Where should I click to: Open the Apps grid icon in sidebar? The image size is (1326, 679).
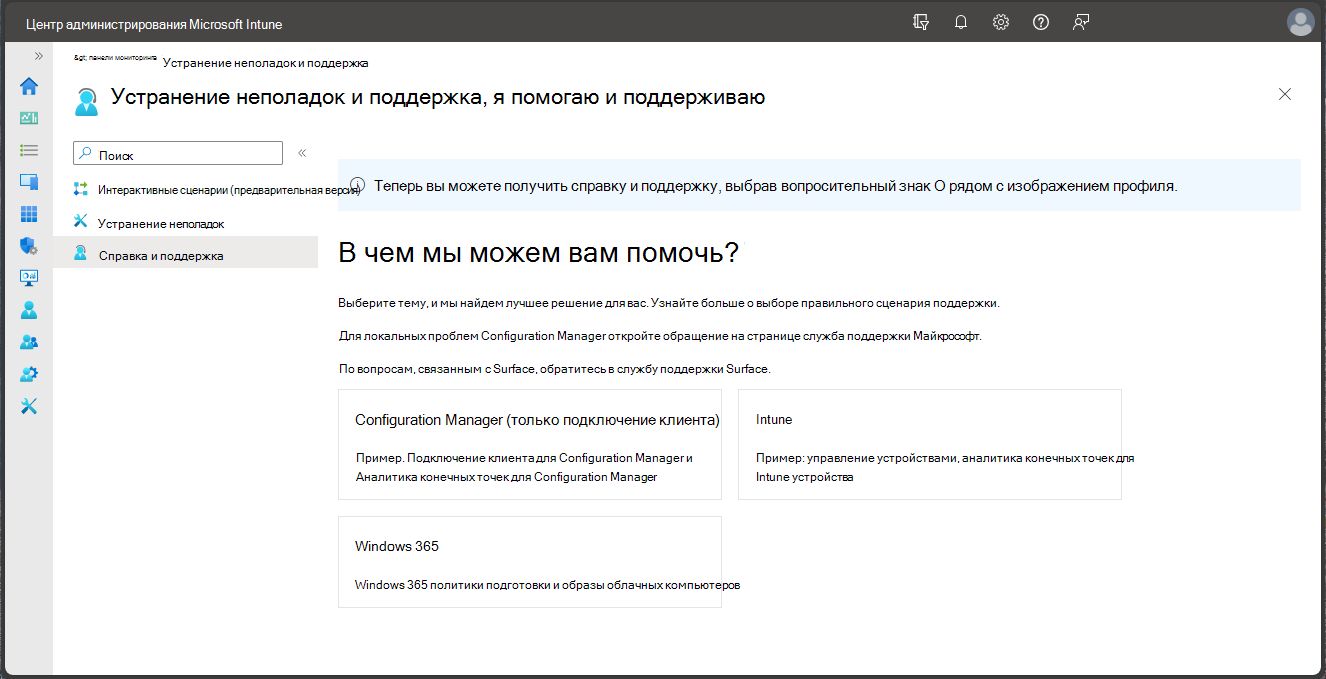point(29,214)
